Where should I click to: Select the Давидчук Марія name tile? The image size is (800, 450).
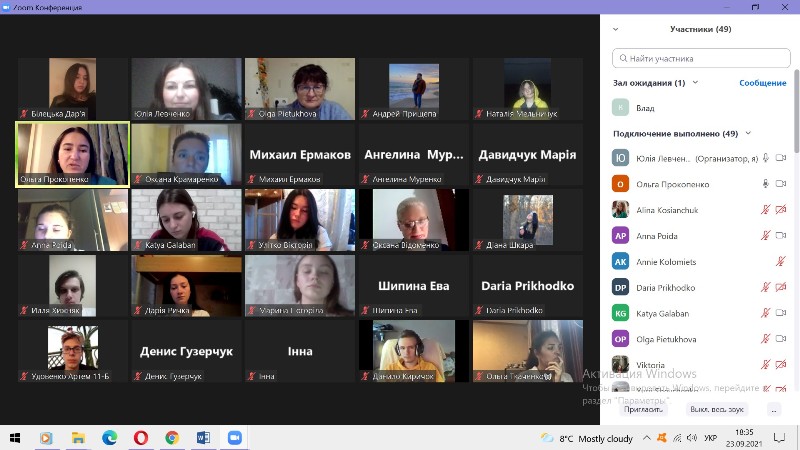[528, 154]
